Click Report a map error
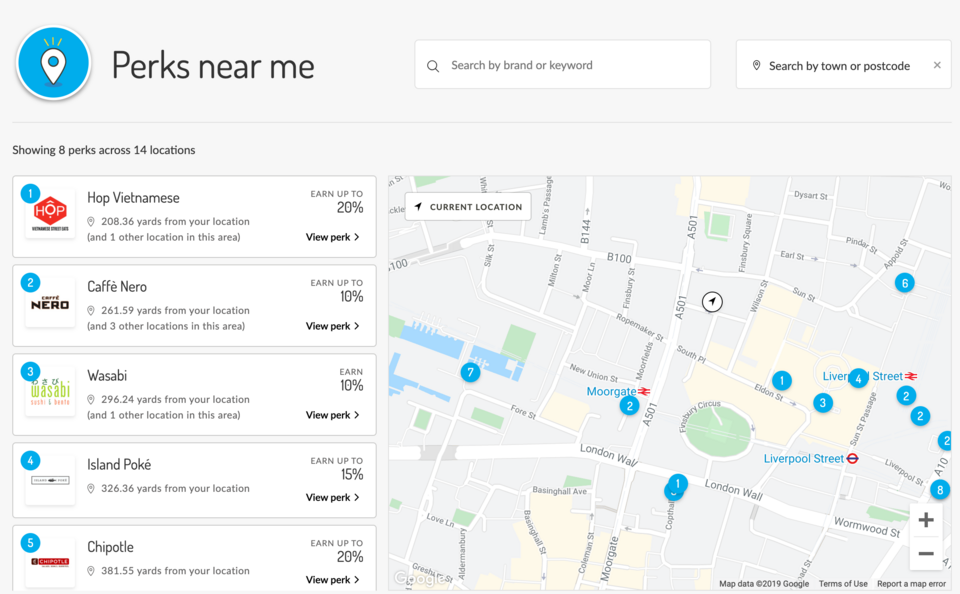960x594 pixels. (911, 584)
